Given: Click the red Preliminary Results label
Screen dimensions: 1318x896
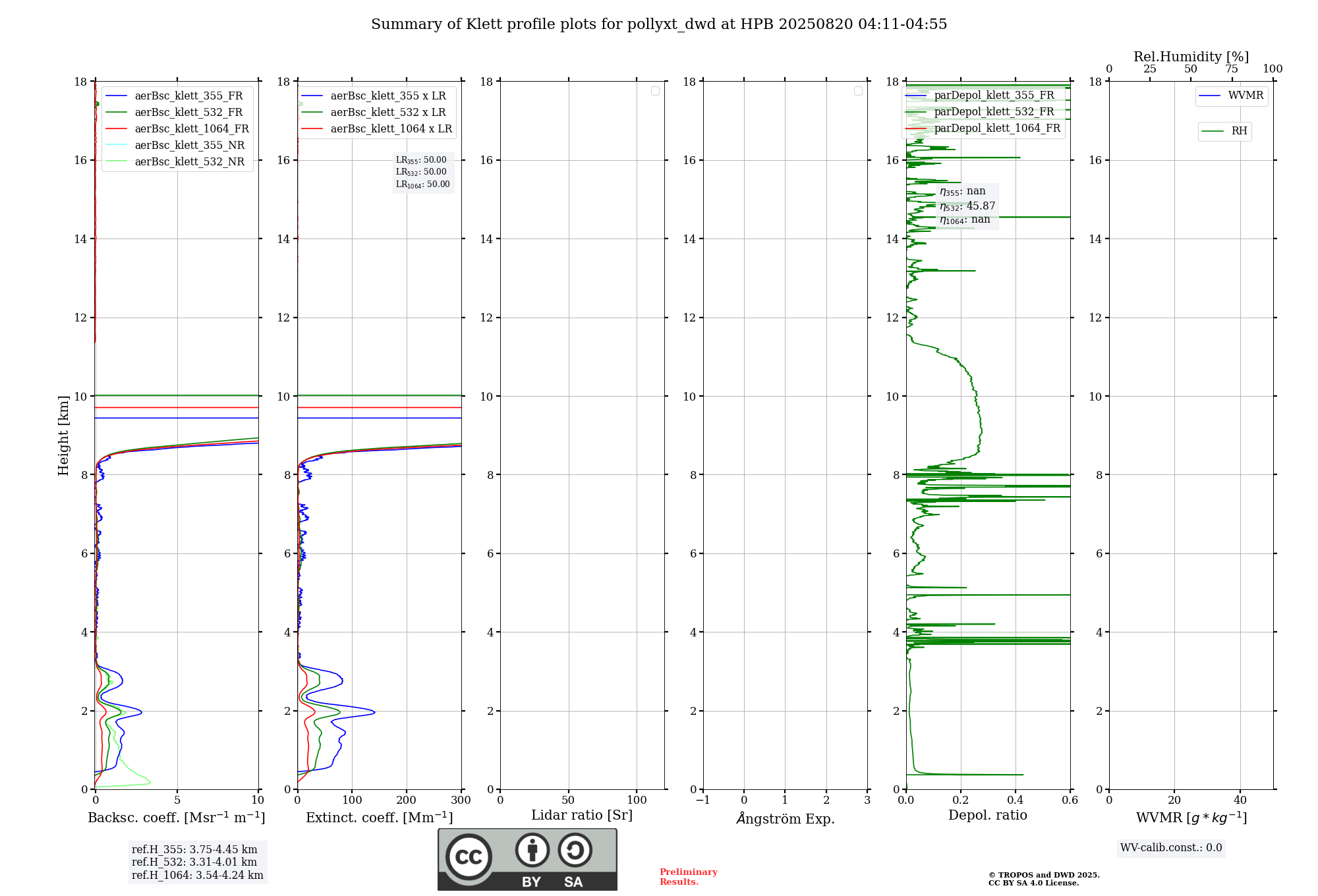Looking at the screenshot, I should coord(689,877).
